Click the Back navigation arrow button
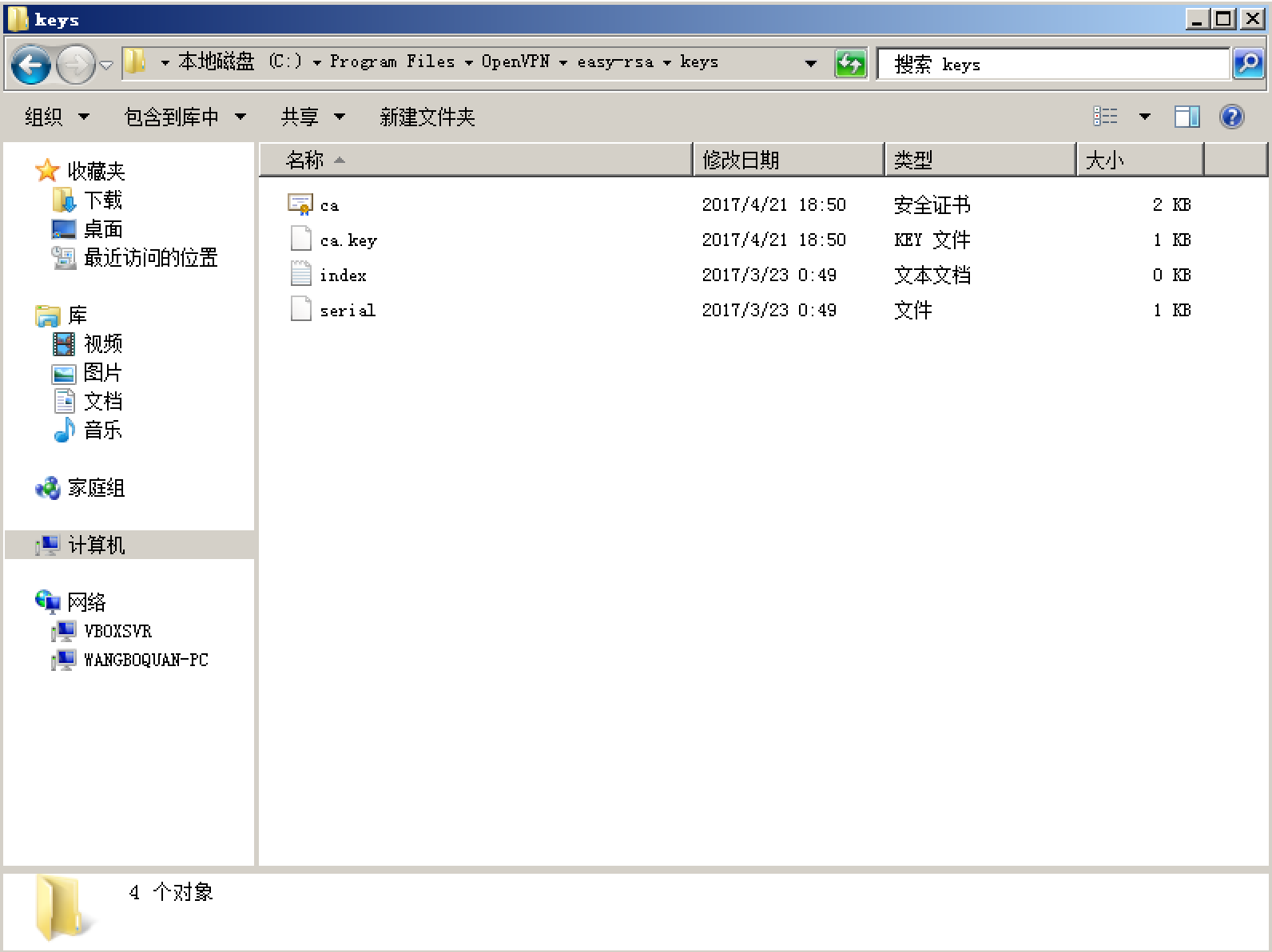Screen dimensions: 1272x952 (x=31, y=65)
